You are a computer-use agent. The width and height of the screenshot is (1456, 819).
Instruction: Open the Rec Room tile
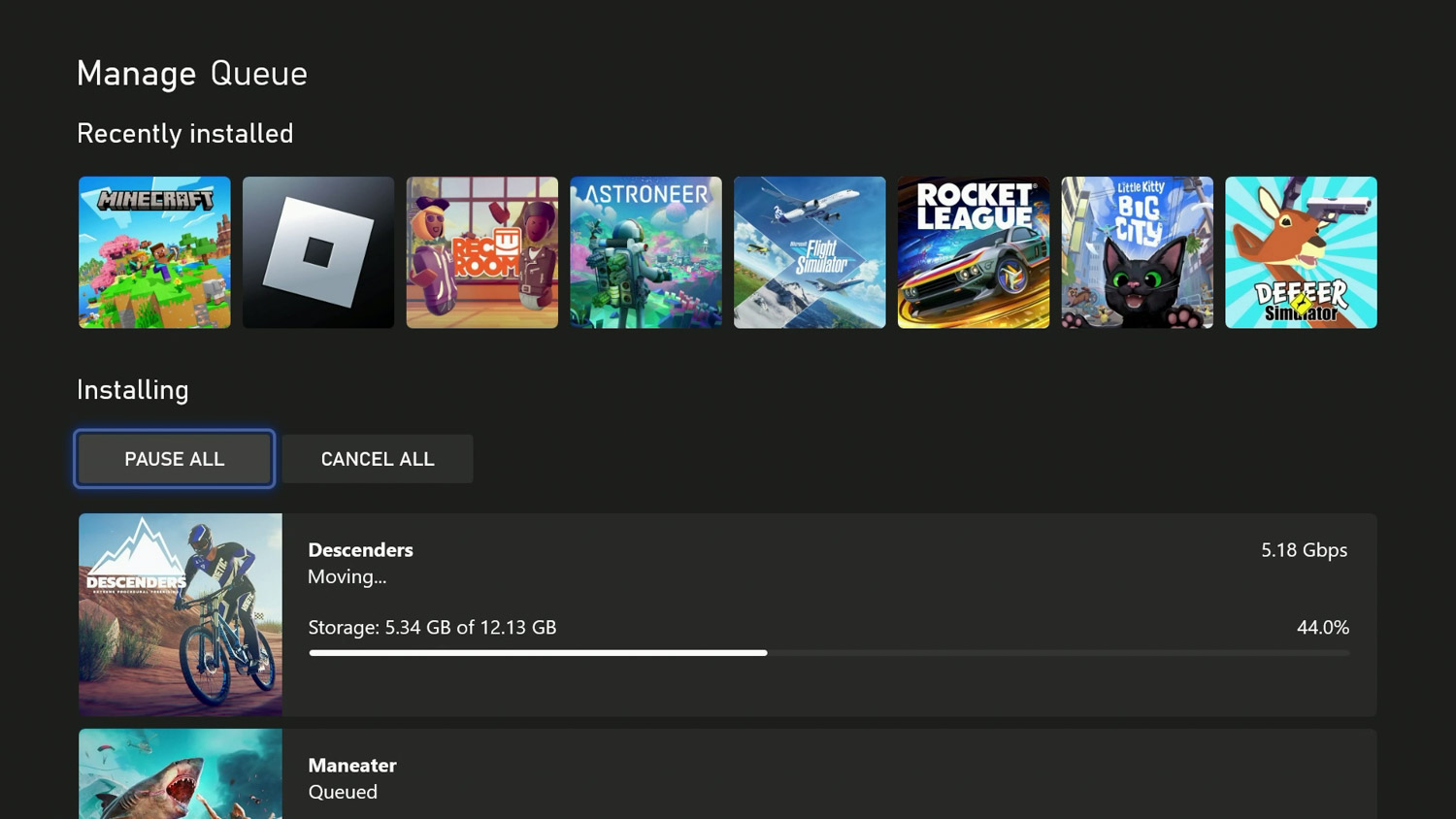(x=482, y=252)
